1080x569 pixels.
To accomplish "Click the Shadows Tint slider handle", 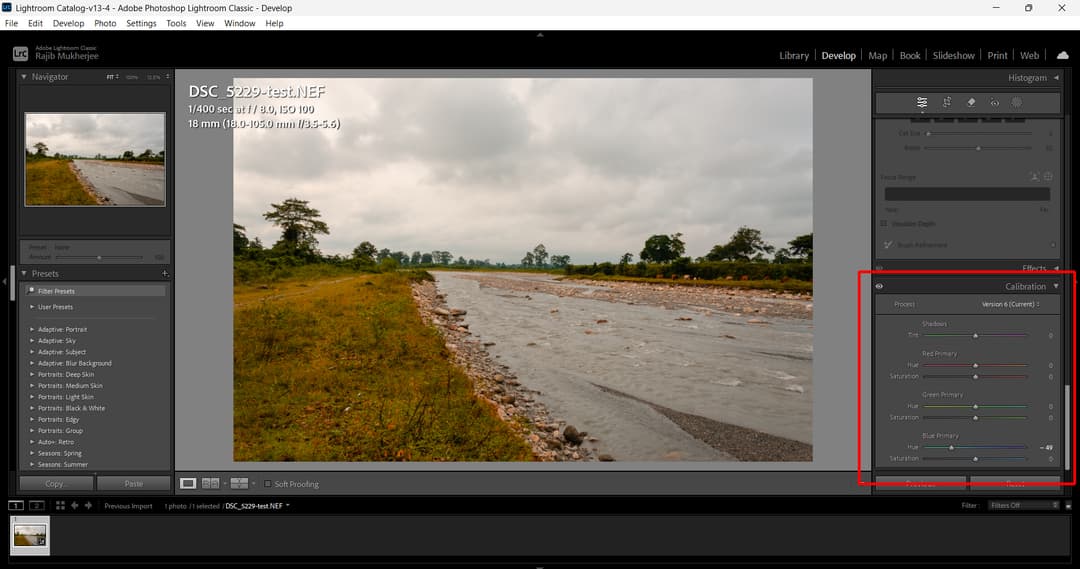I will click(x=975, y=335).
